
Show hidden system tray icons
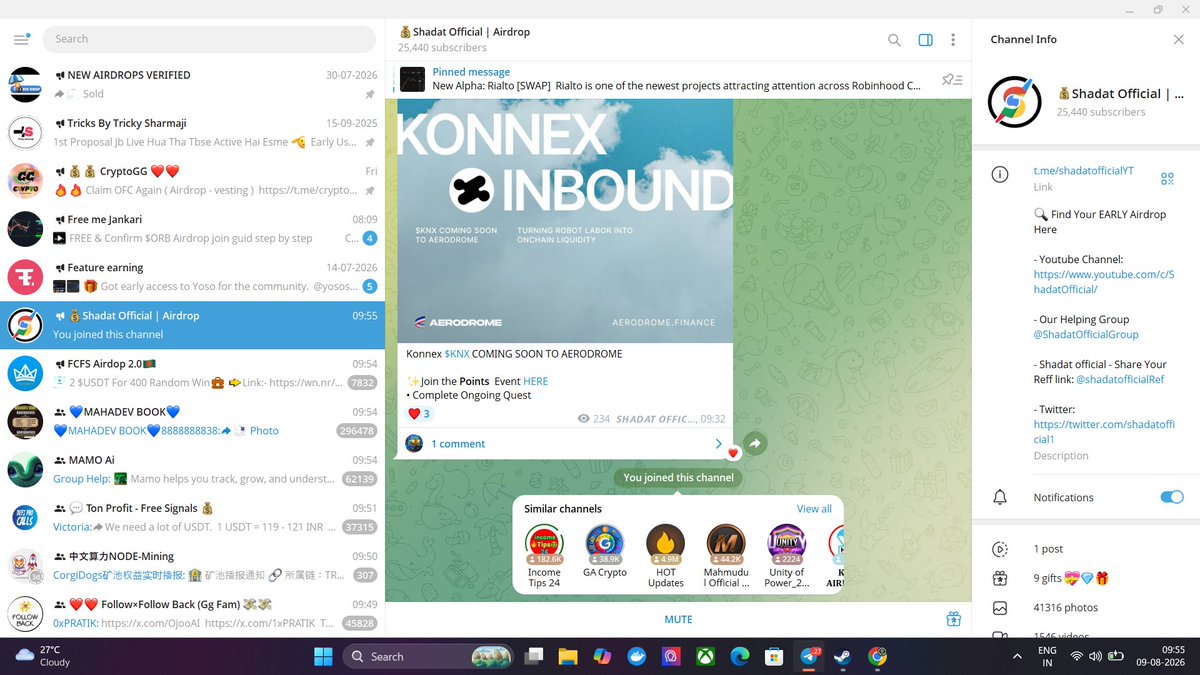(1018, 656)
